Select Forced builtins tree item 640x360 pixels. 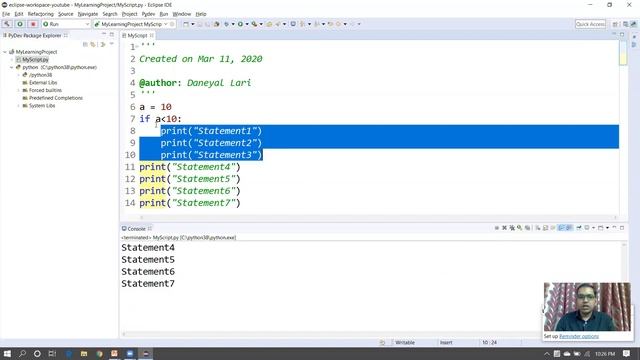pos(45,90)
